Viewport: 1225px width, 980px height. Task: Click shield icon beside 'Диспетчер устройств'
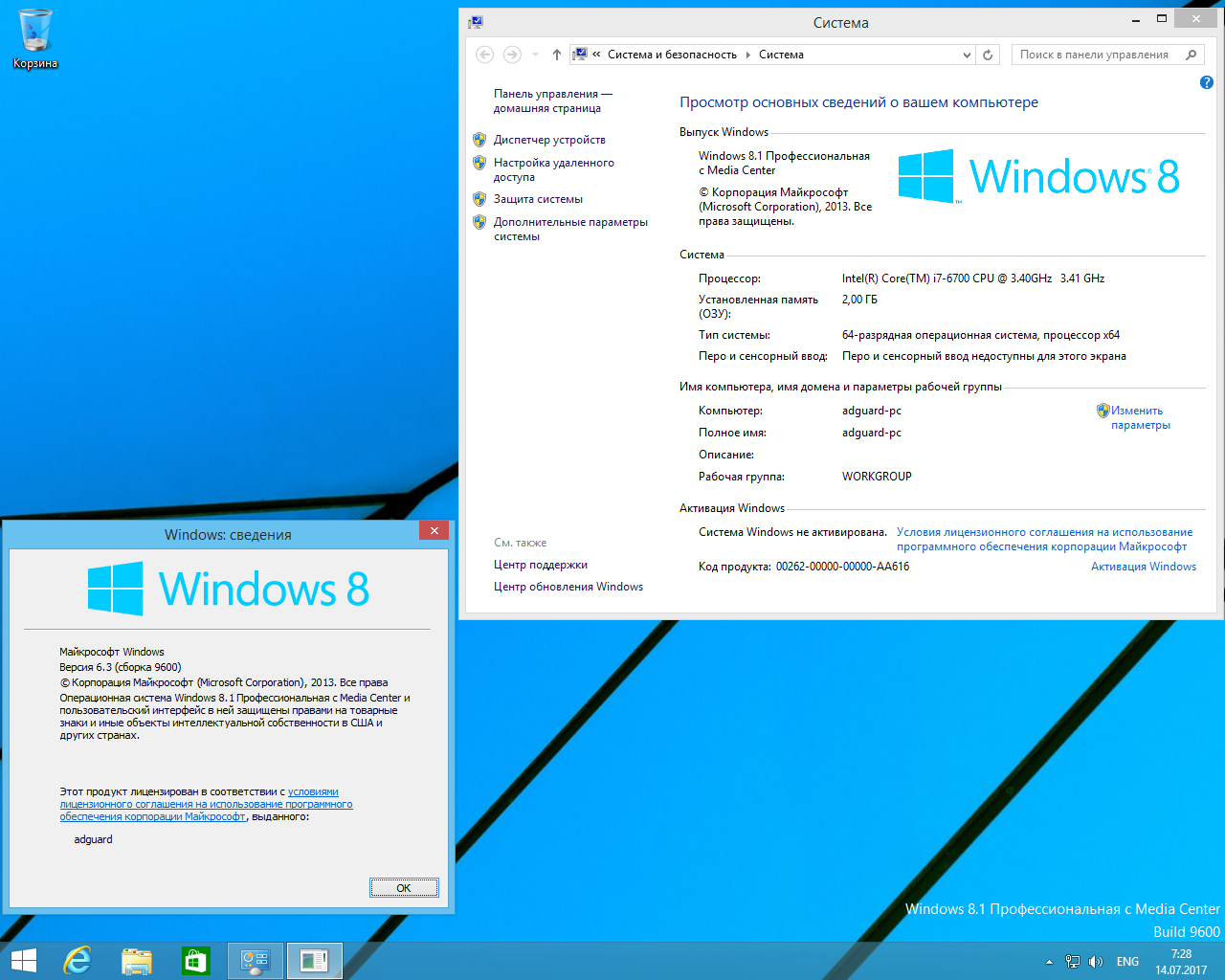point(479,140)
